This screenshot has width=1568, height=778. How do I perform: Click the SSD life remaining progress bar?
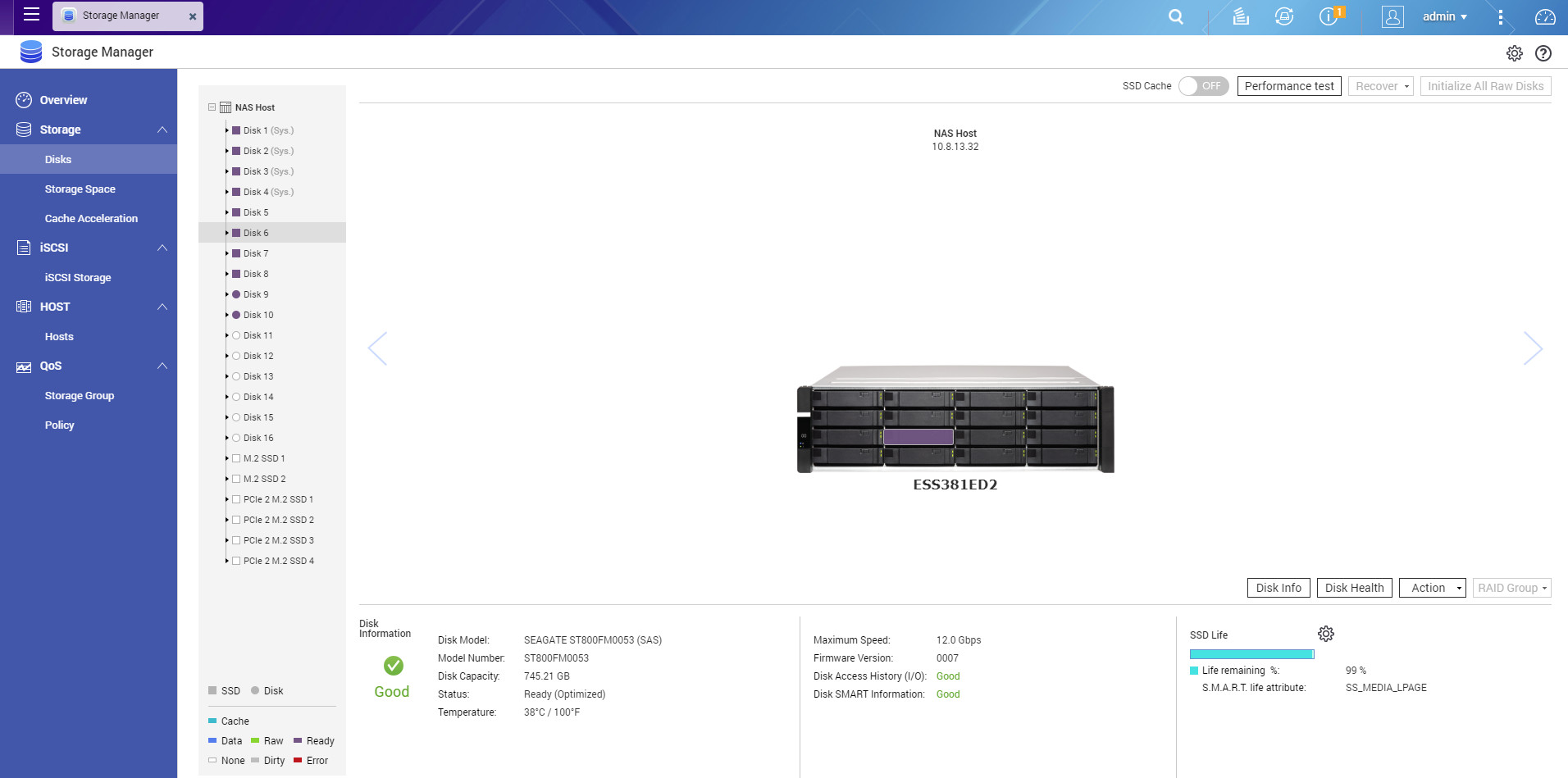coord(1251,654)
